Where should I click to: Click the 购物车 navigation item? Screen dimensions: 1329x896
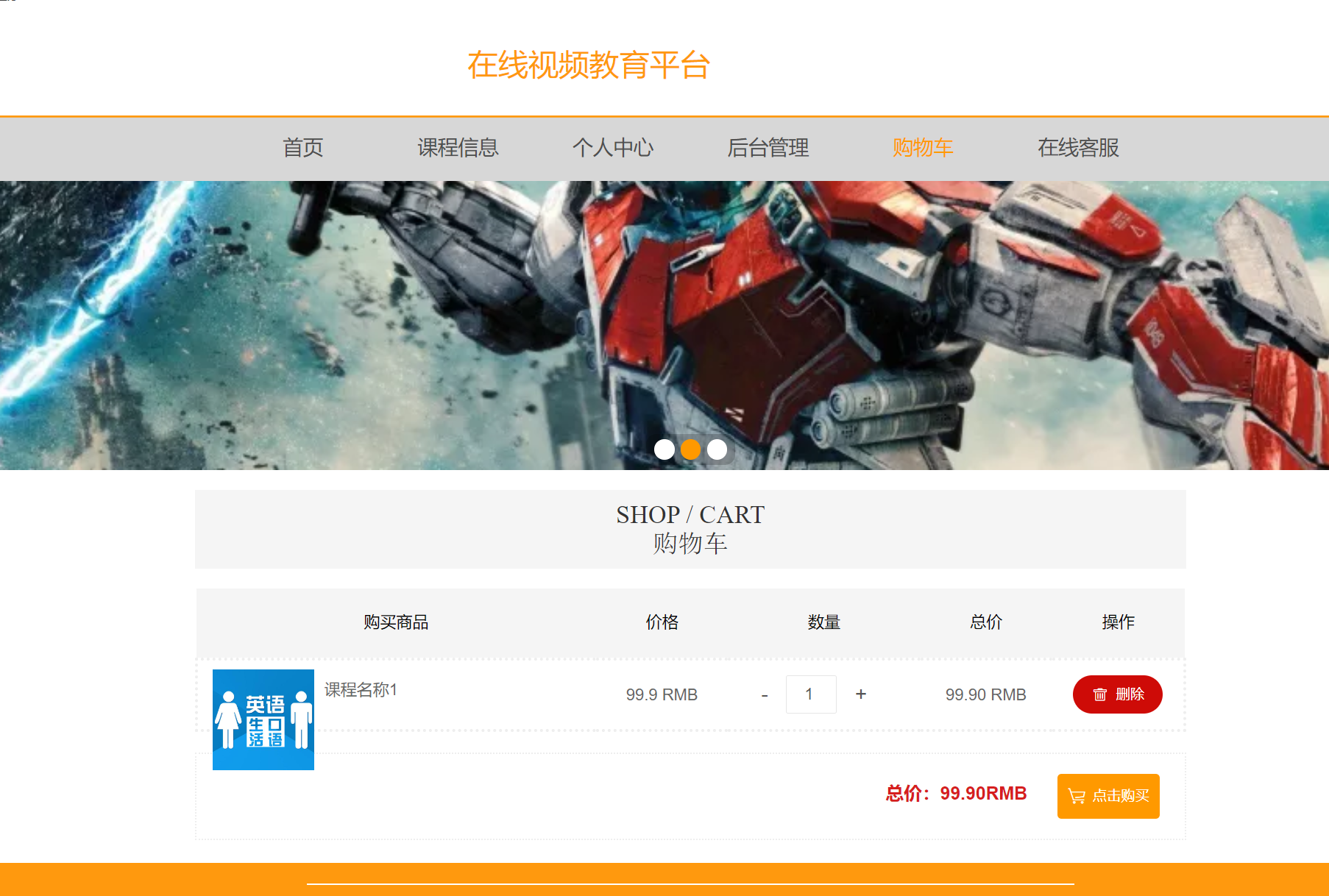click(x=923, y=148)
